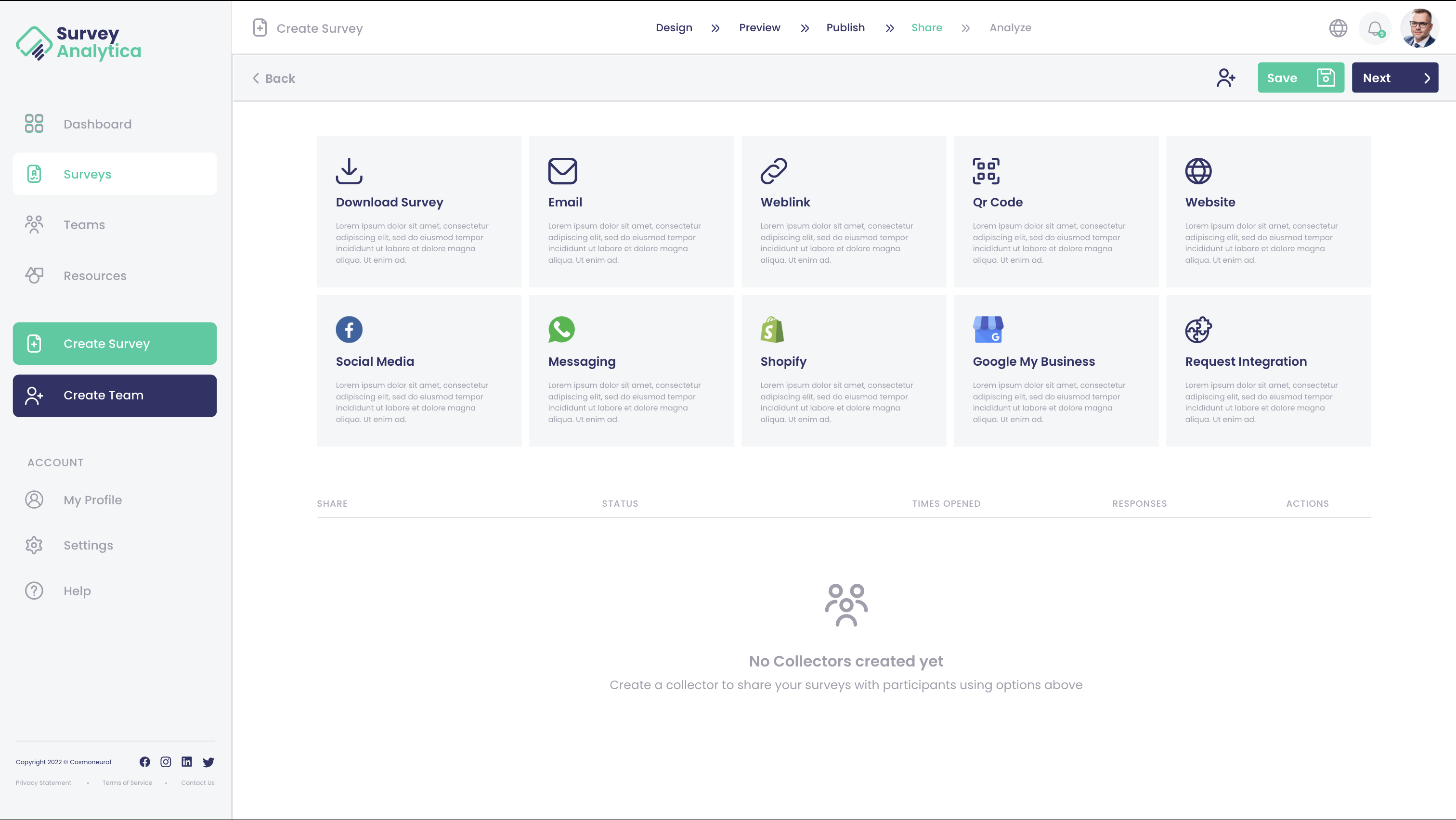Click the Survey Analytica logo
This screenshot has height=820, width=1456.
coord(78,43)
